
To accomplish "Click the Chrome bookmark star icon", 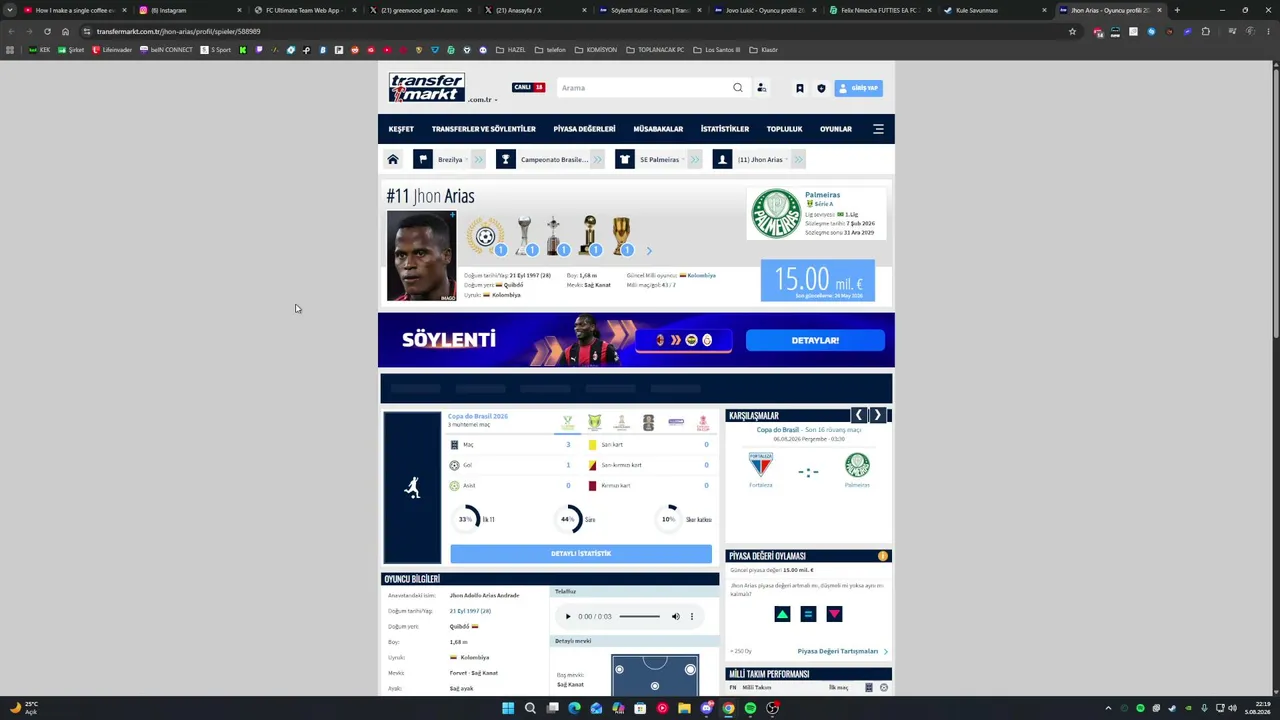I will click(1072, 31).
